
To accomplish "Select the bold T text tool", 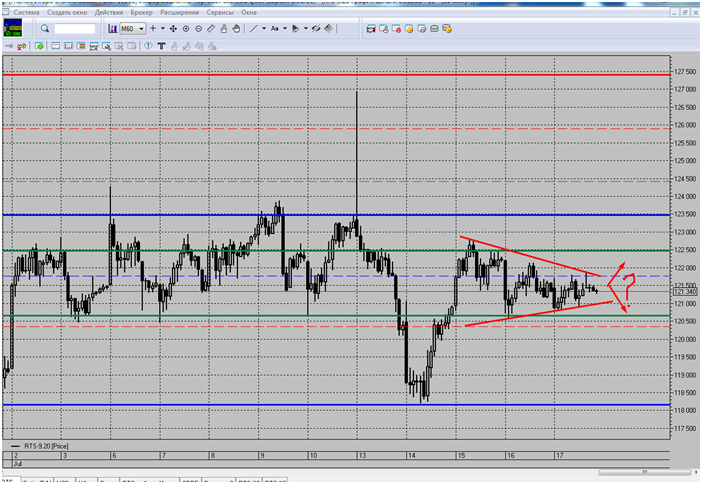I will tap(162, 46).
